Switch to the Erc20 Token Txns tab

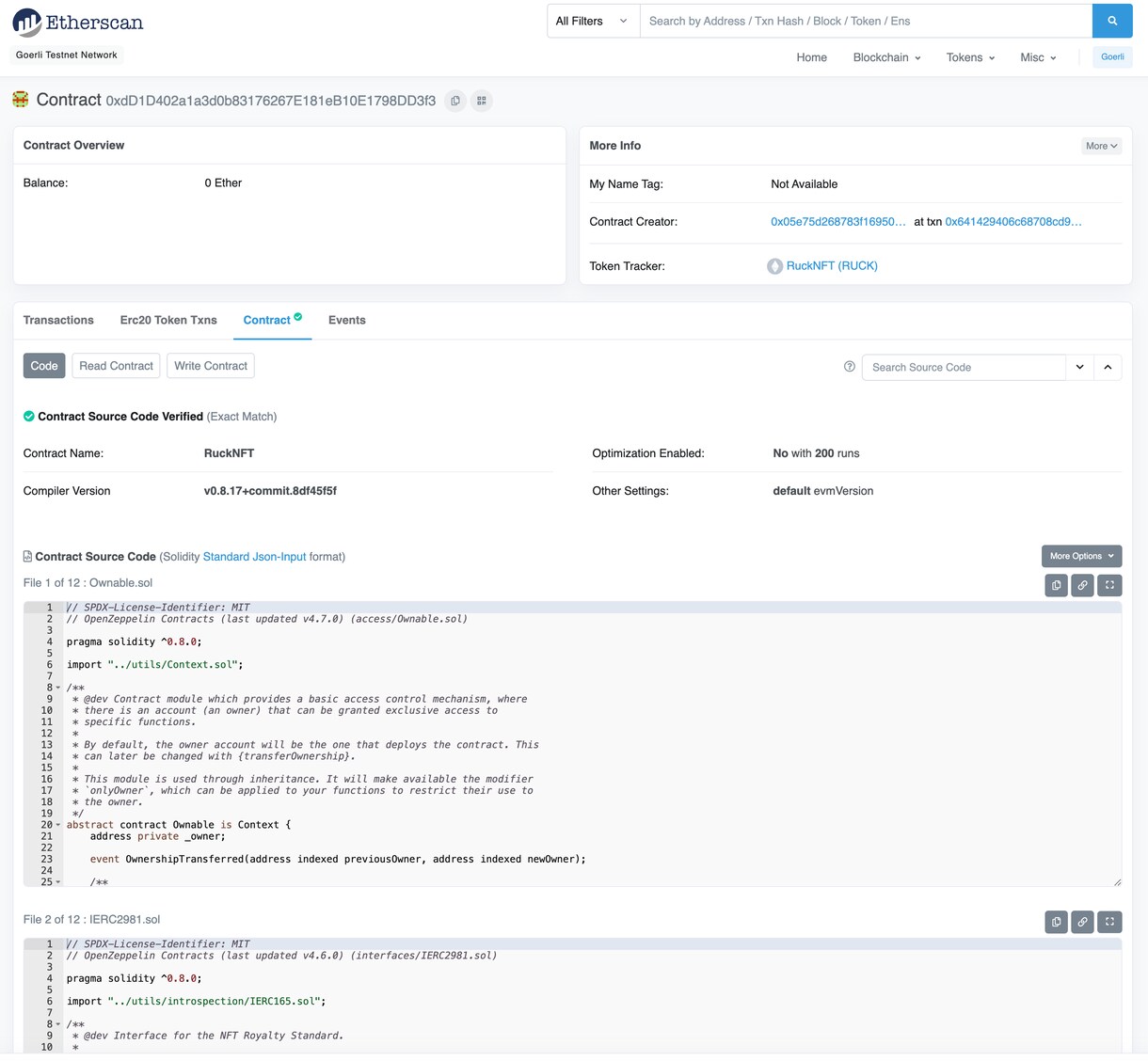(x=168, y=320)
